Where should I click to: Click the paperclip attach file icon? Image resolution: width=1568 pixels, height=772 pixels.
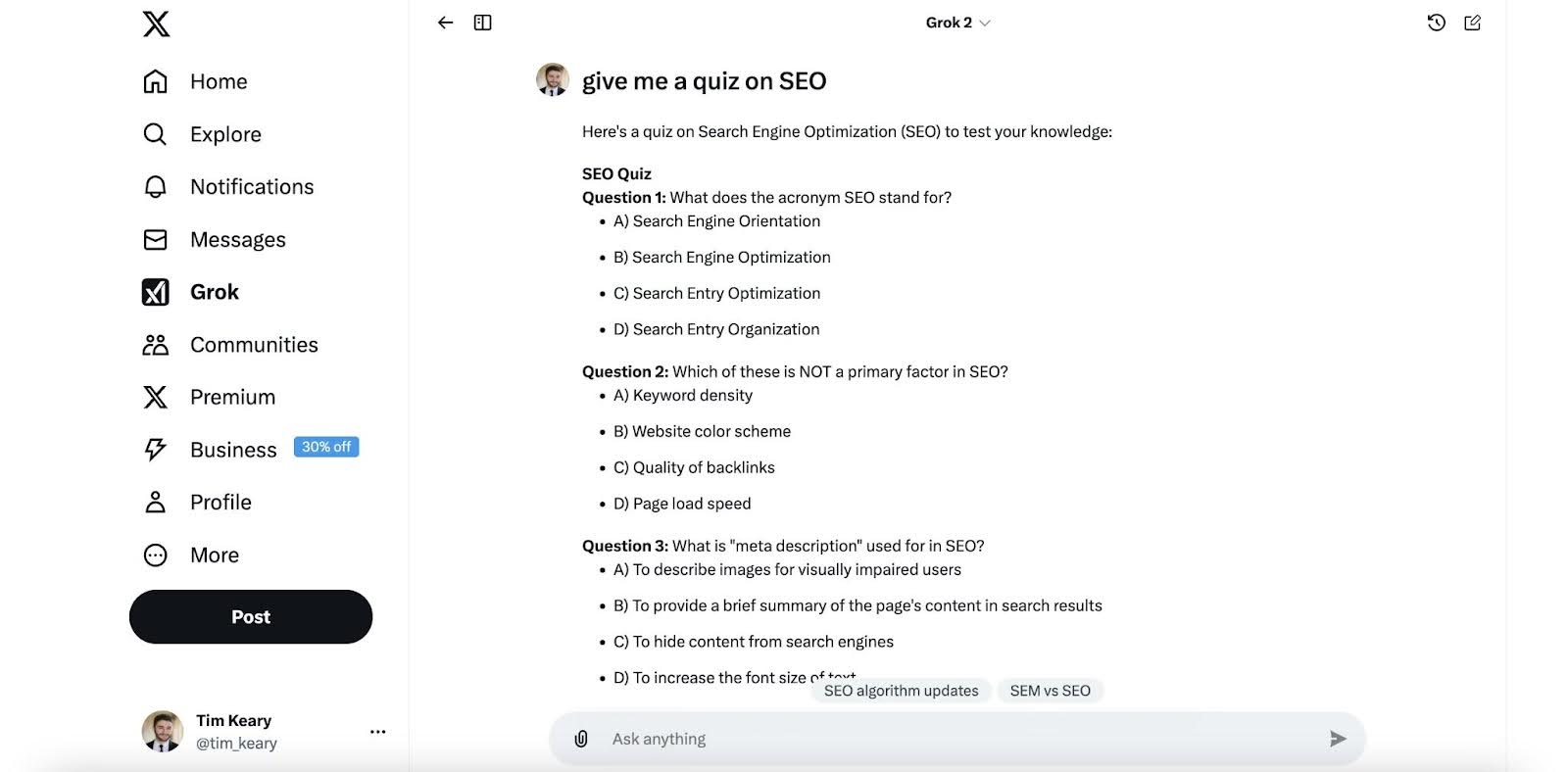581,739
